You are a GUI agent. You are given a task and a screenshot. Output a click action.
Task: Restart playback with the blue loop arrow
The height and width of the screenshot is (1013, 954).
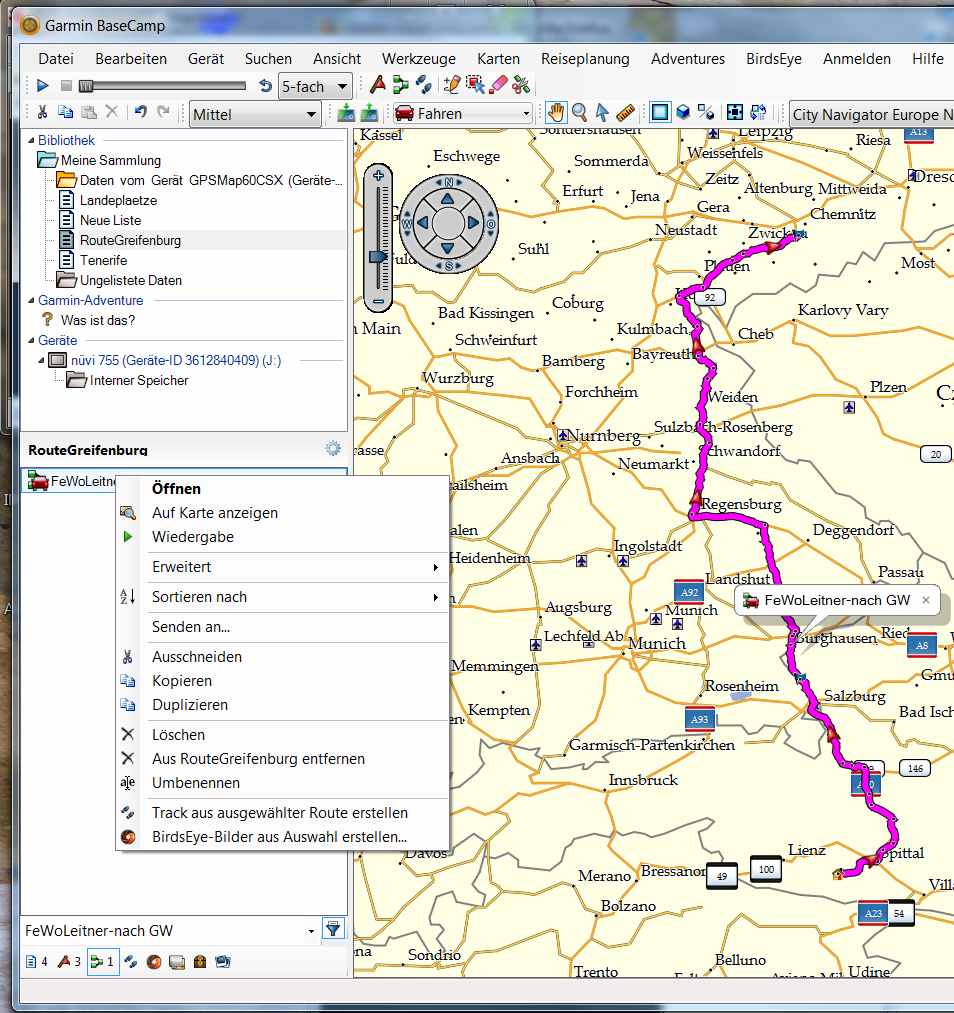[265, 85]
